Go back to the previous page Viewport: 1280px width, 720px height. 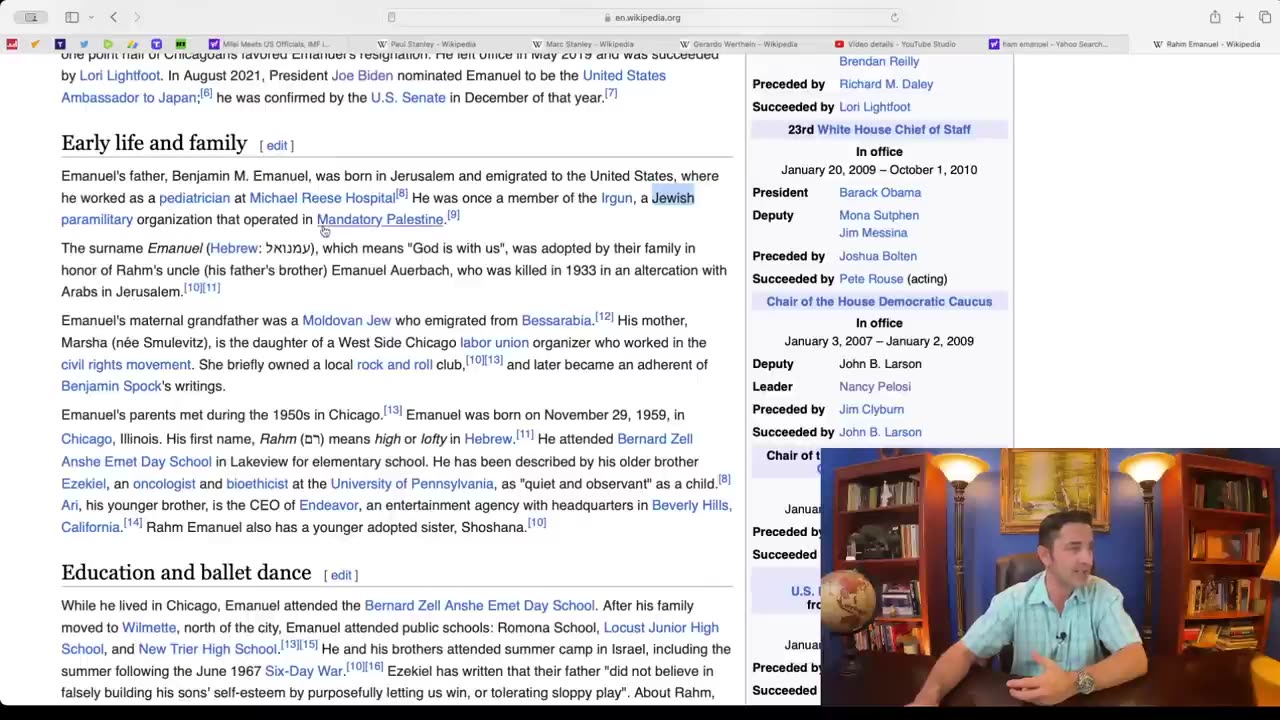coord(113,17)
